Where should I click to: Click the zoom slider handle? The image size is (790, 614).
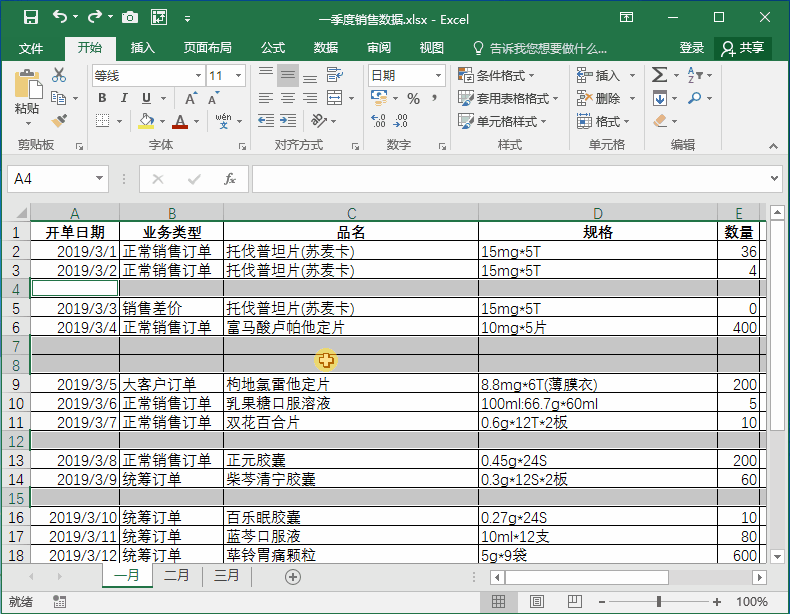pos(659,601)
